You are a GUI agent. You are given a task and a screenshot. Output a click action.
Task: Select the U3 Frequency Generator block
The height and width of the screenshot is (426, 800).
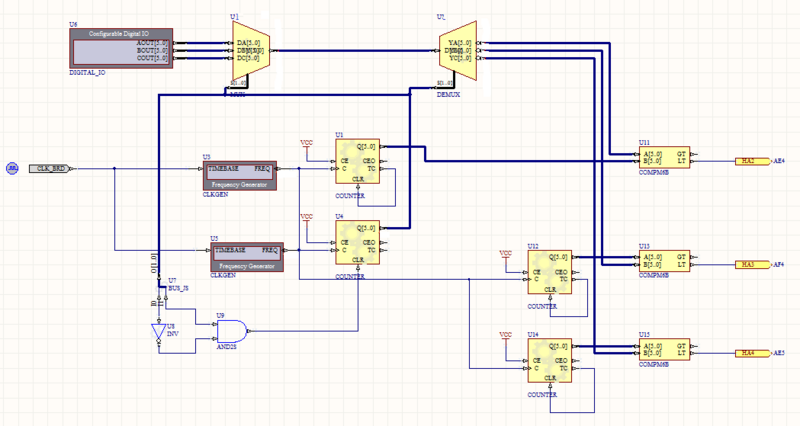tap(237, 173)
